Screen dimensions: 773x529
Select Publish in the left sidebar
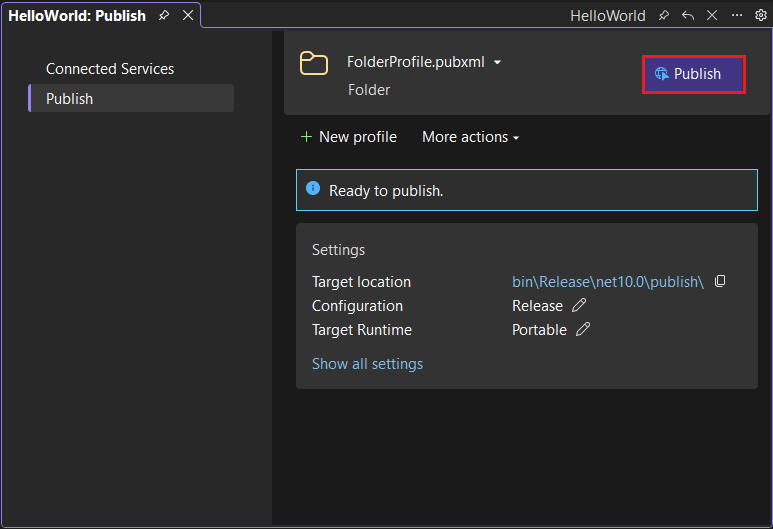(x=70, y=99)
